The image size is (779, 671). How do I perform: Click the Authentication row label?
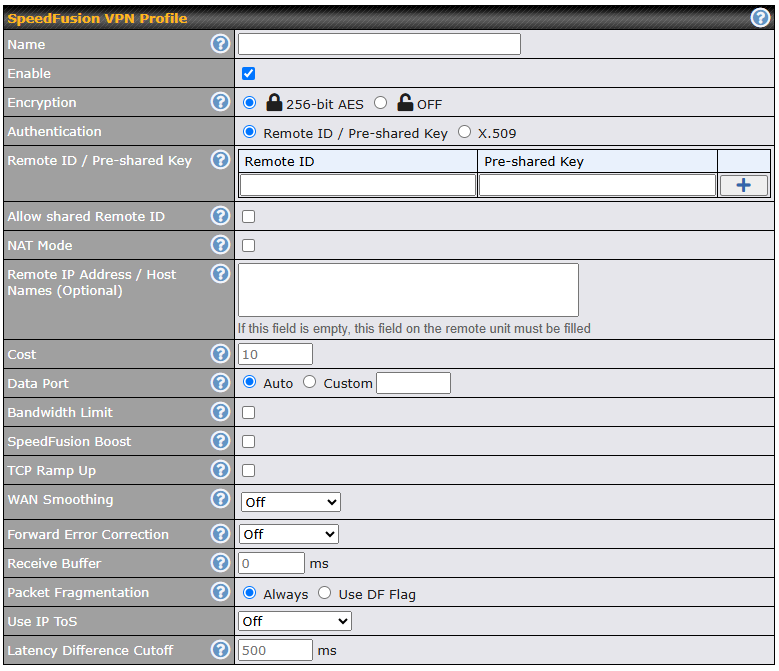point(54,131)
